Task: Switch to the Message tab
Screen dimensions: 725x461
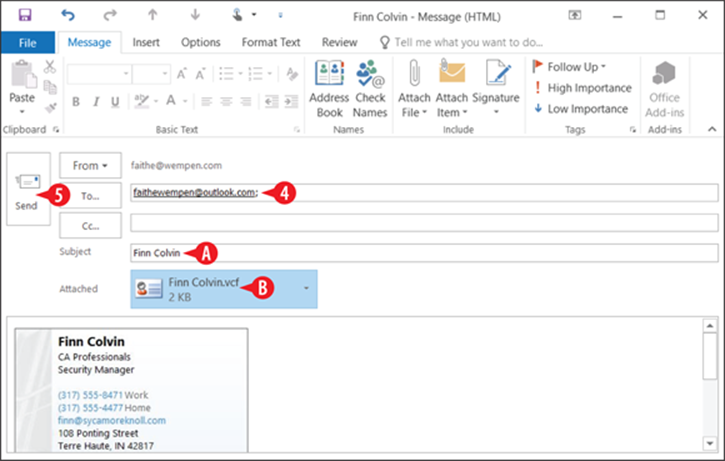Action: pyautogui.click(x=89, y=43)
